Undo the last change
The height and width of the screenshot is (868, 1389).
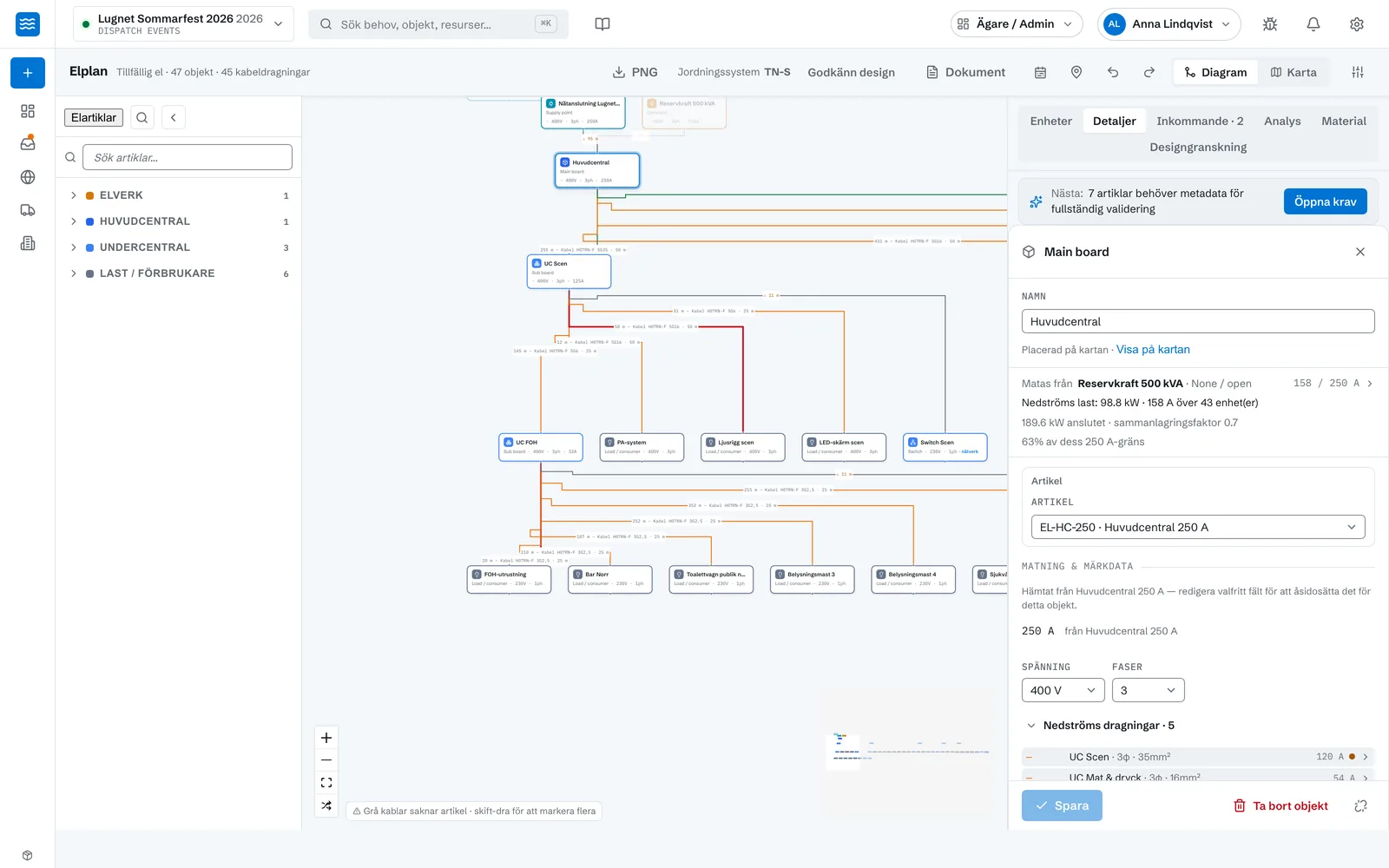(x=1113, y=72)
